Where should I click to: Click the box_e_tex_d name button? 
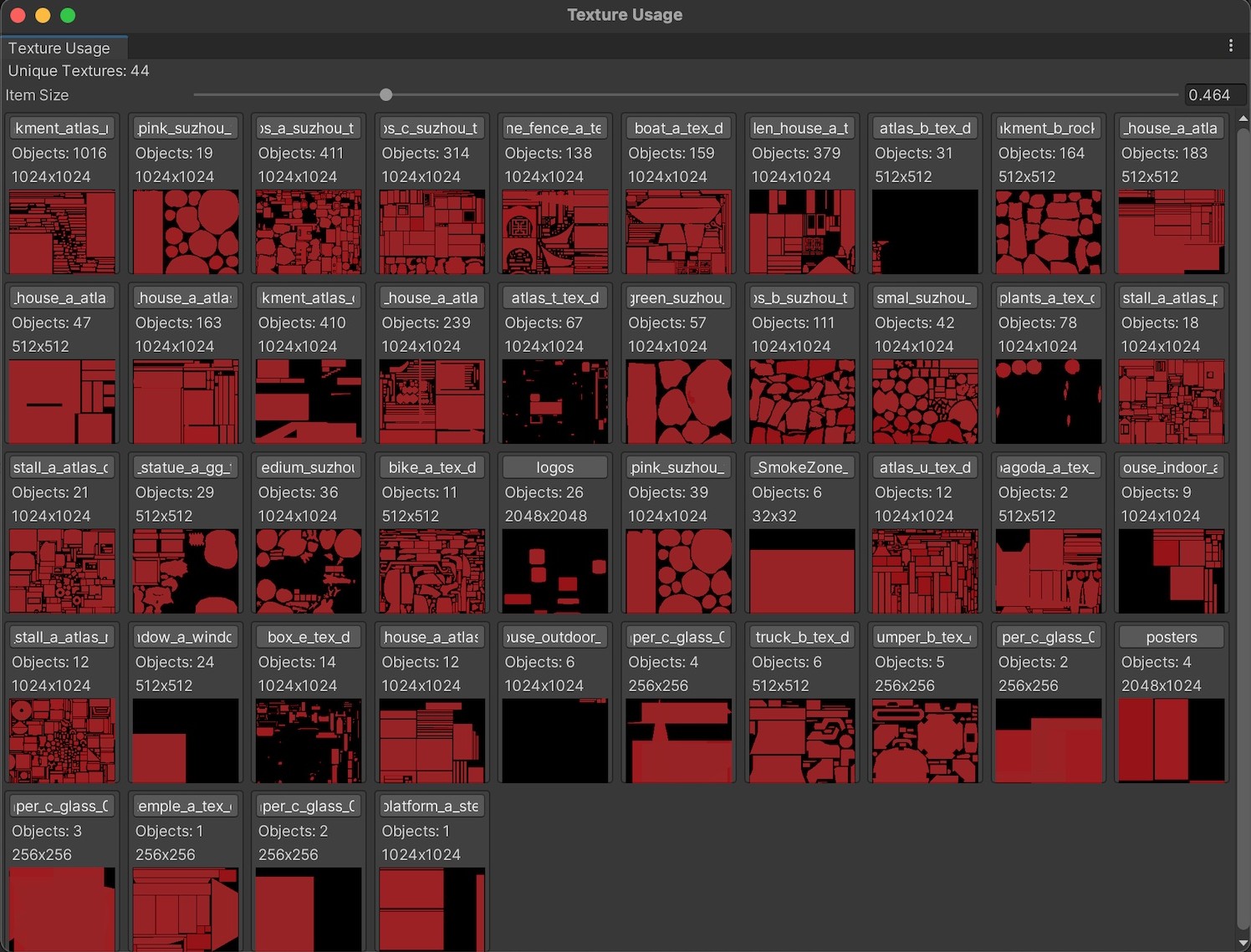[x=309, y=638]
